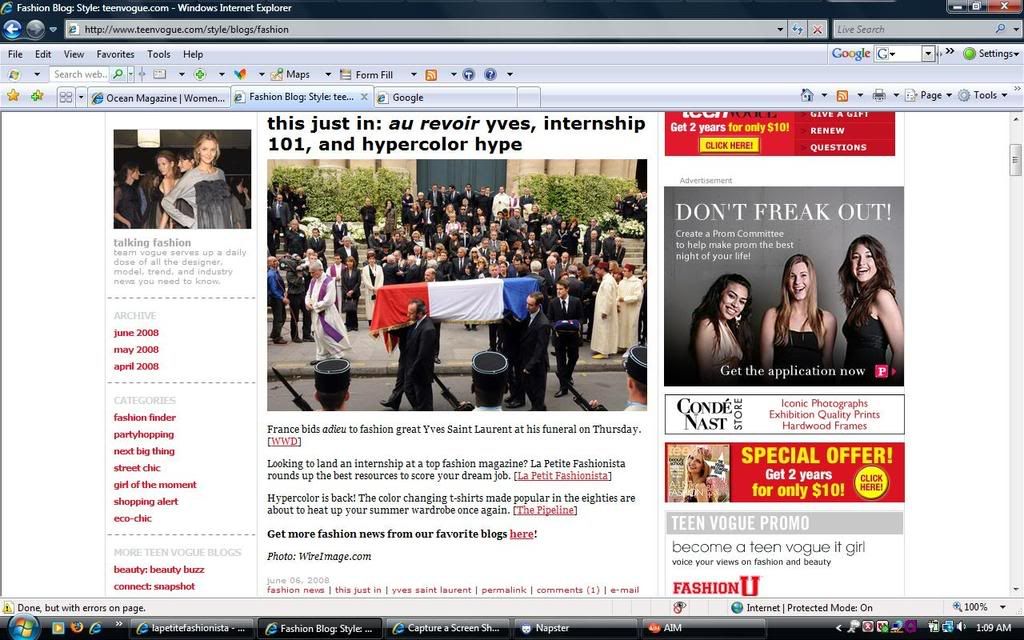Click the toolbar search magnifier button
1024x640 pixels.
point(118,74)
